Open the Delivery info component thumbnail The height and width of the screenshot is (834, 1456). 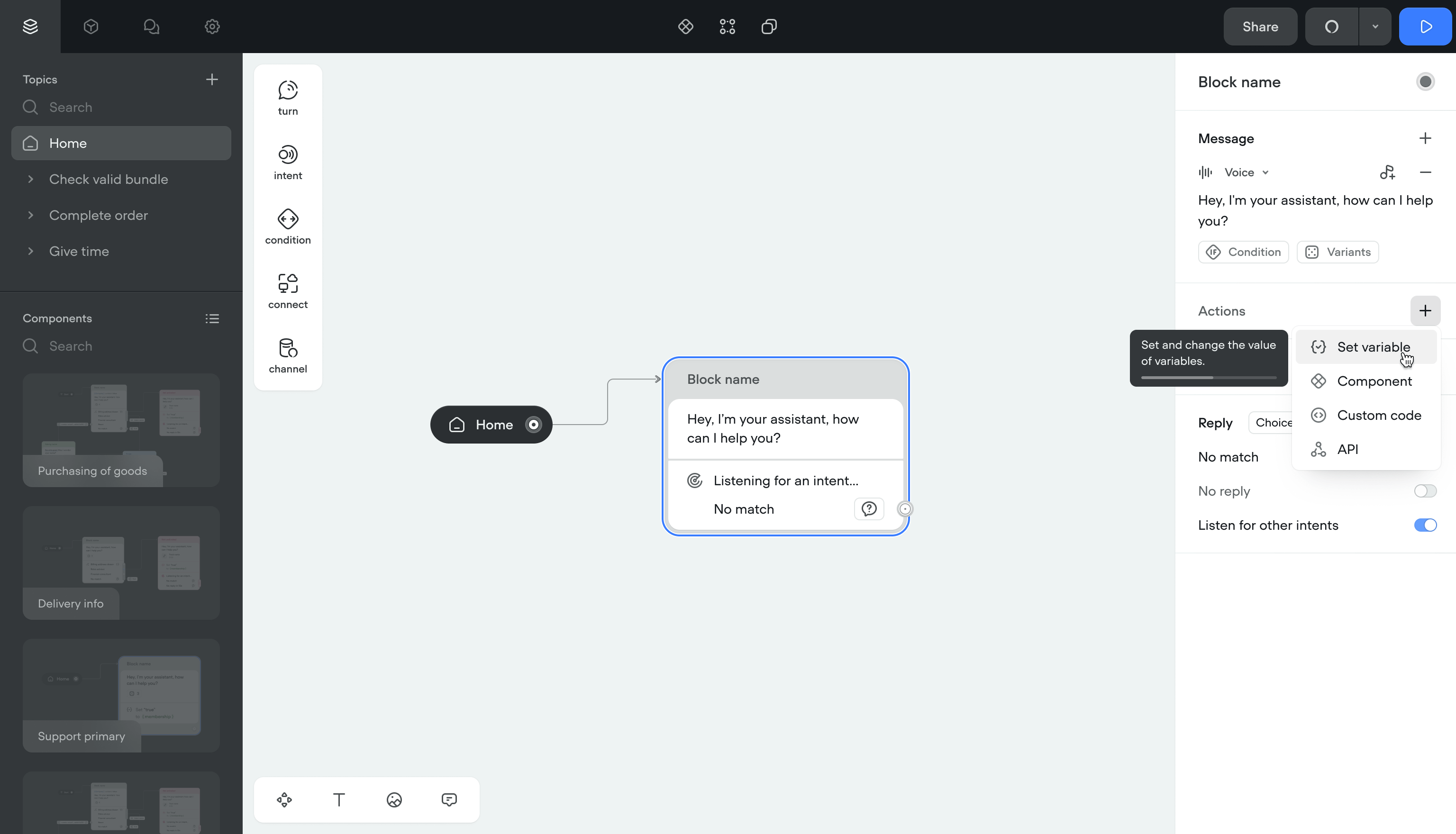[x=121, y=562]
